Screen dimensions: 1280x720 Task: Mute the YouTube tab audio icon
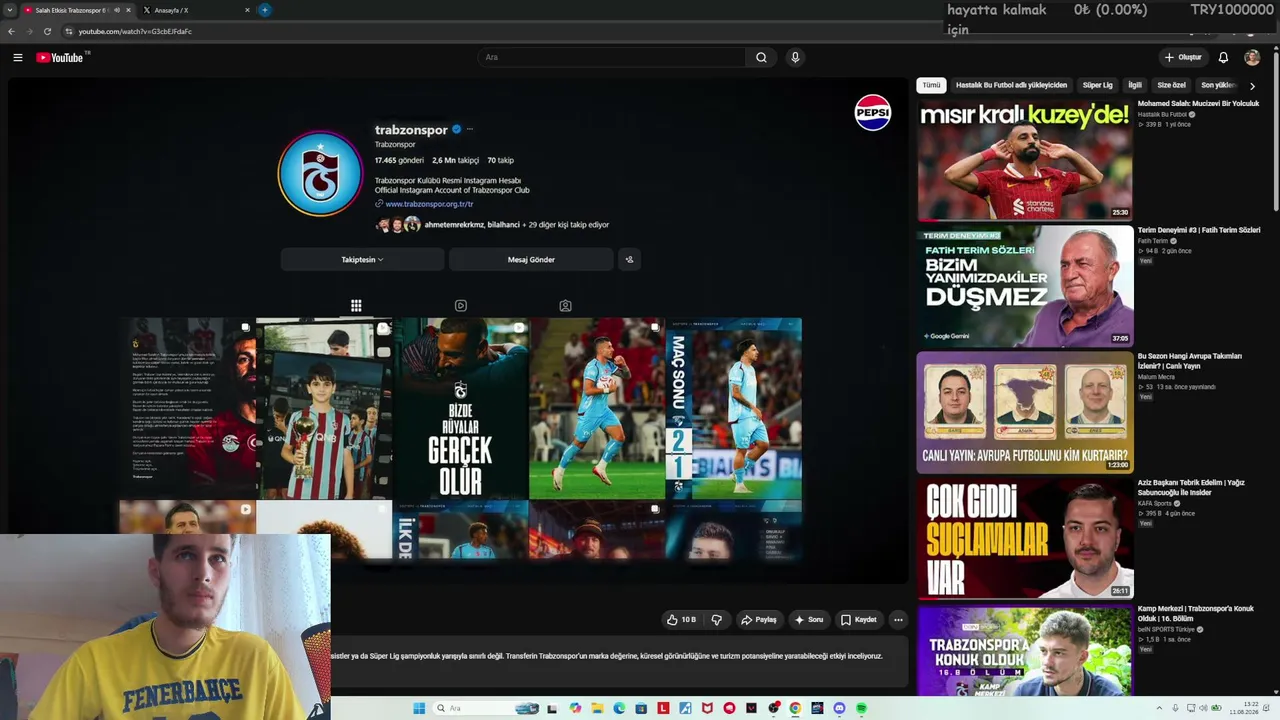(117, 10)
